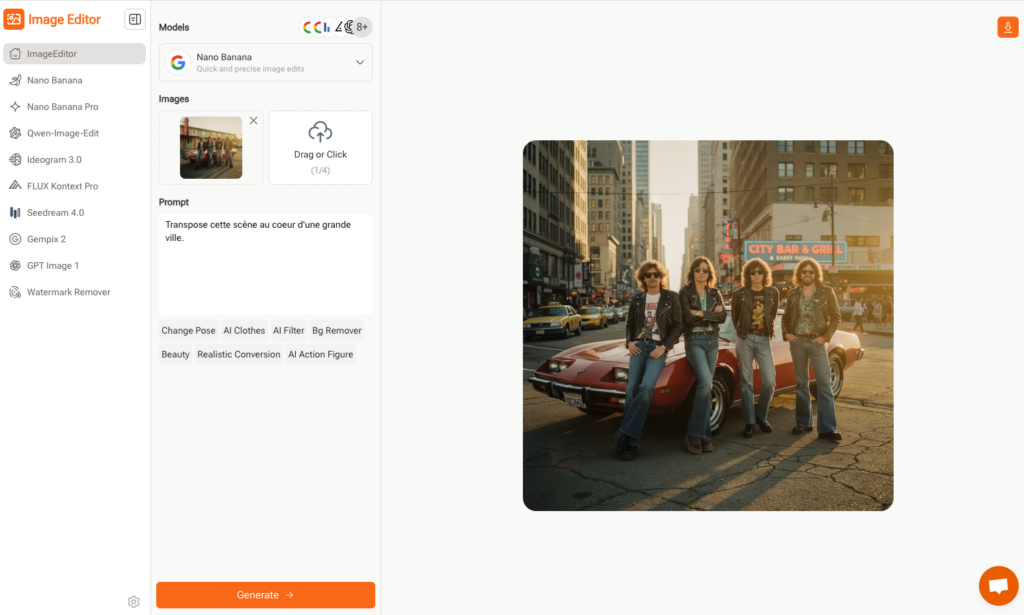Apply the Bg Remover preset
1024x615 pixels.
coord(336,331)
